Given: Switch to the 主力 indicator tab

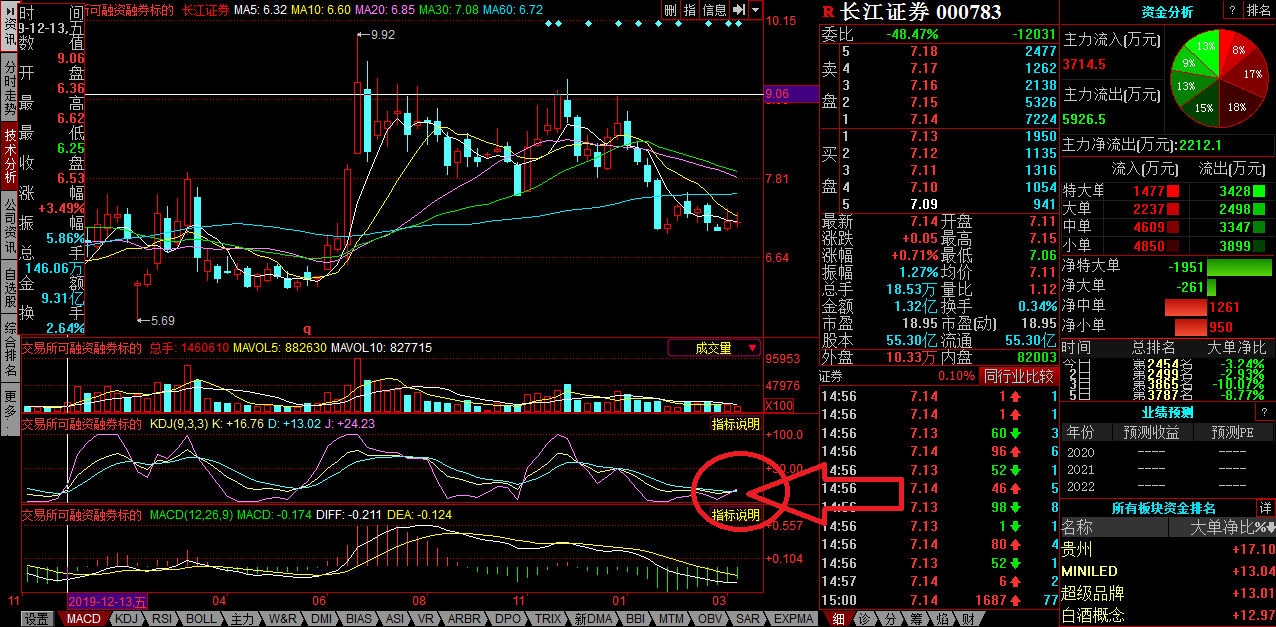Looking at the screenshot, I should coord(242,619).
